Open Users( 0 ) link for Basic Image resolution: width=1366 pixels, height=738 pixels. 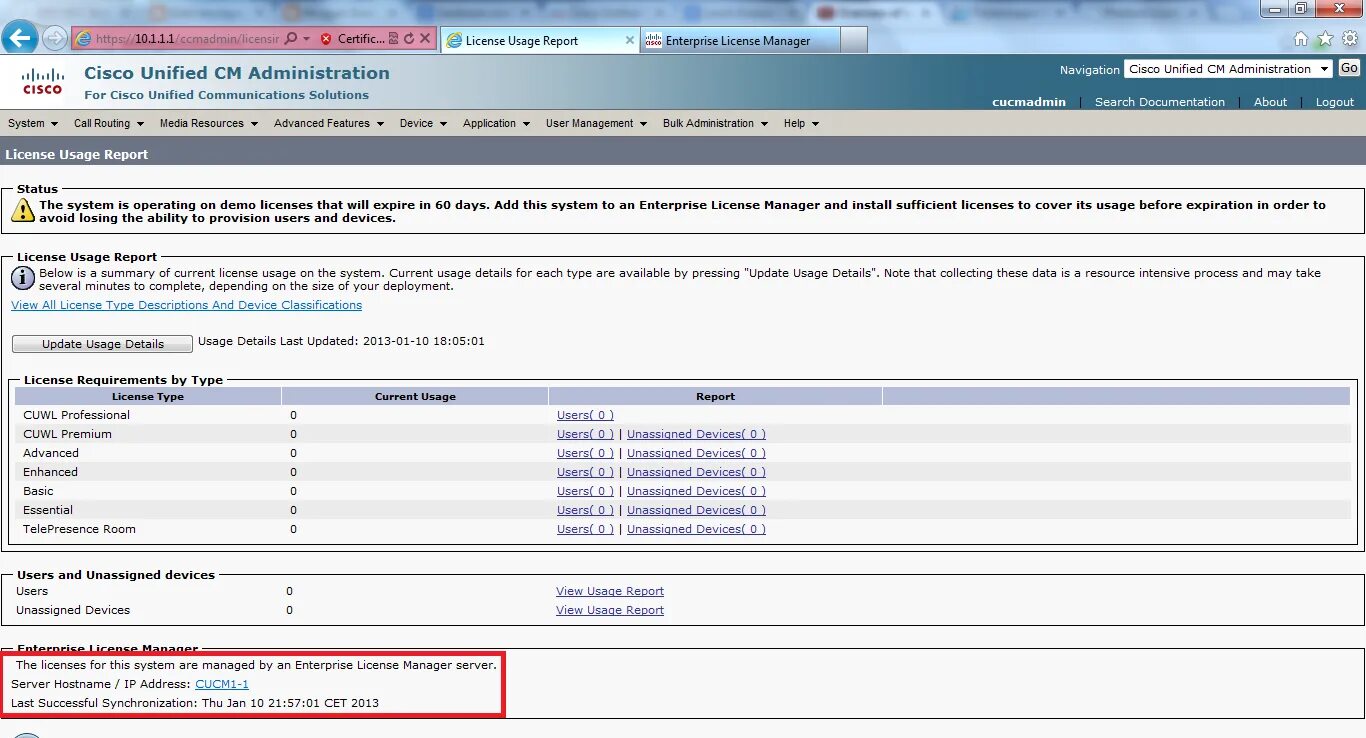click(585, 491)
